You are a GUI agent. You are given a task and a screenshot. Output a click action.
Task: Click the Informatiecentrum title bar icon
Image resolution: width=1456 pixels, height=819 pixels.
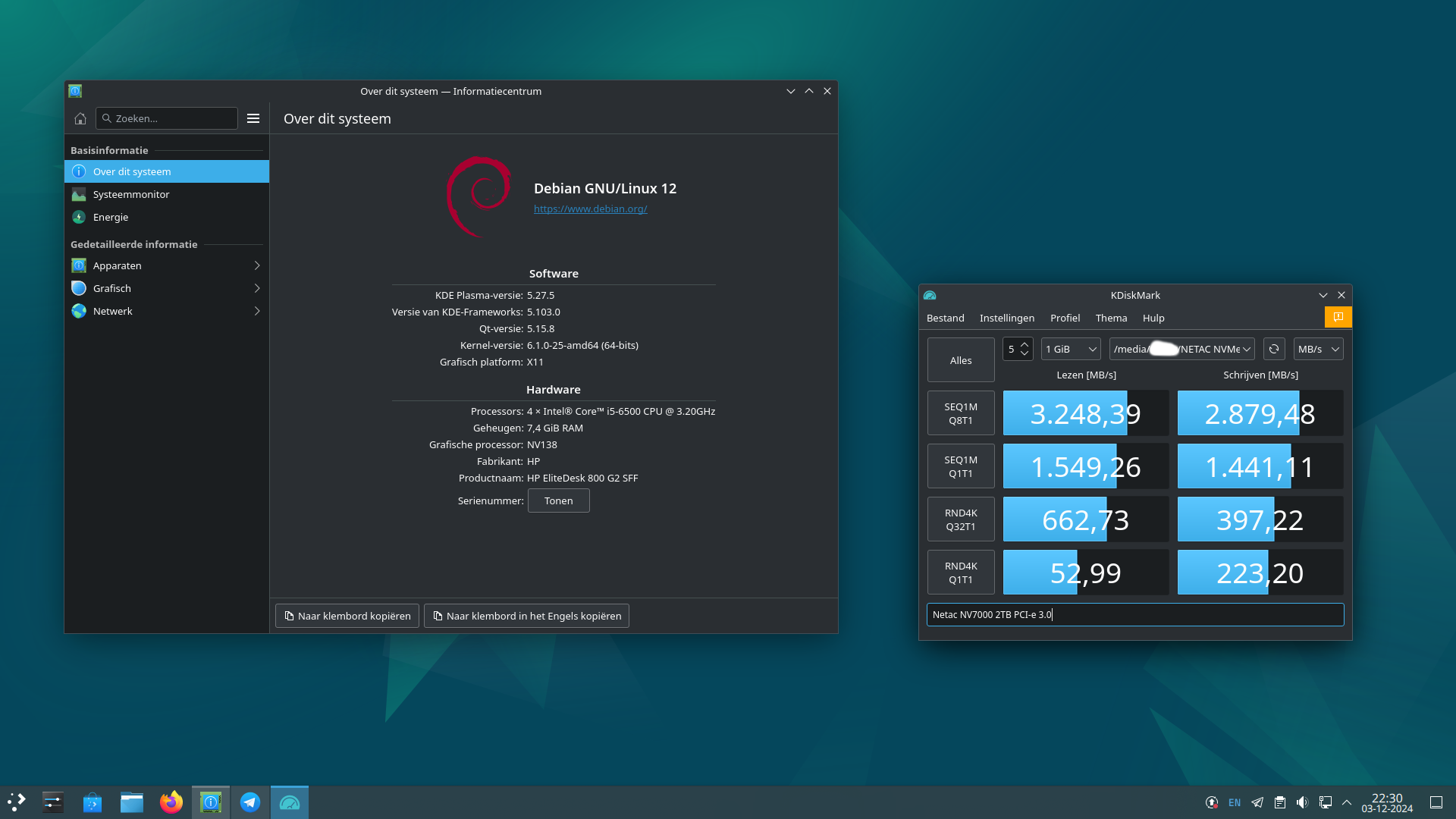pos(75,91)
